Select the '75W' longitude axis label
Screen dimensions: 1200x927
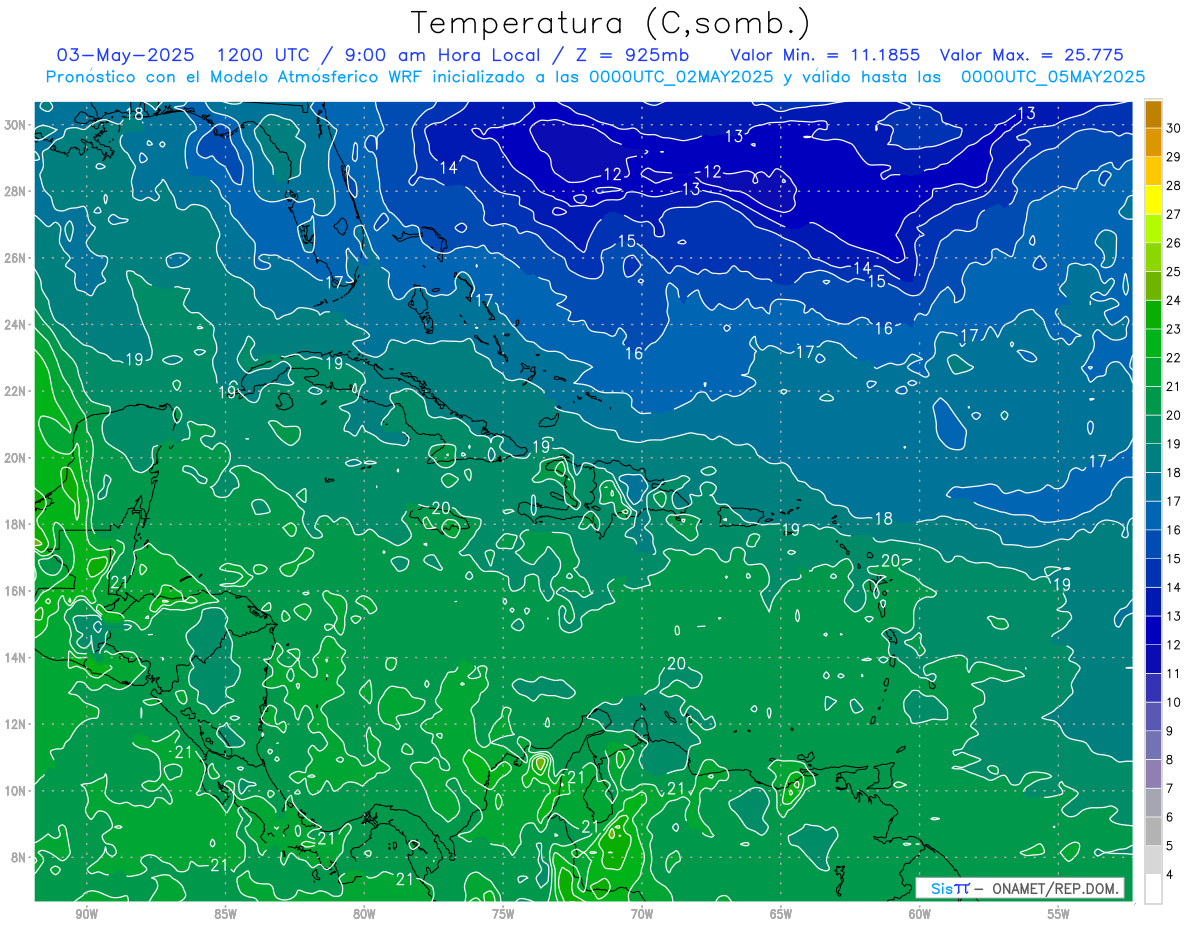(503, 914)
